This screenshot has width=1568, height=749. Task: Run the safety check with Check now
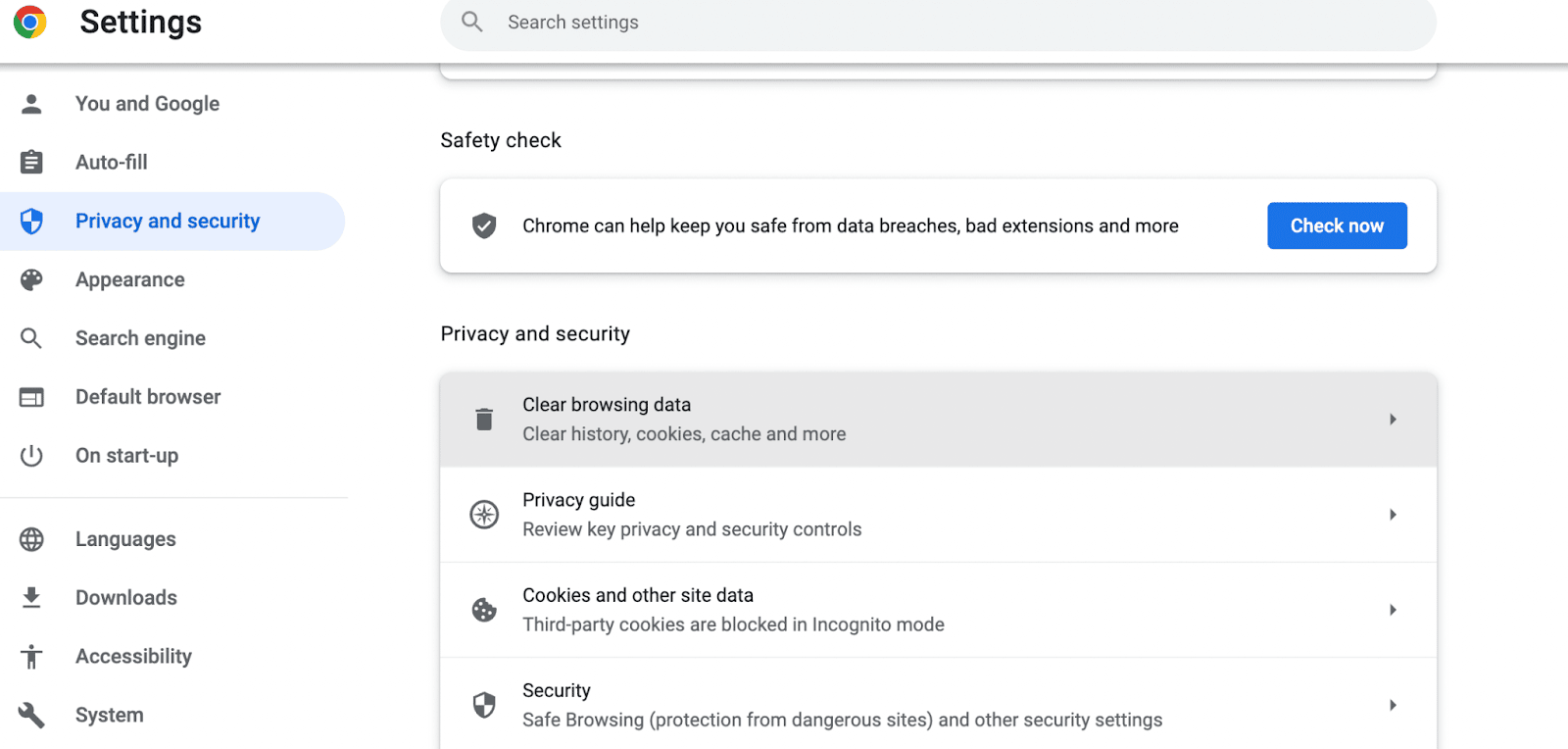(1337, 225)
